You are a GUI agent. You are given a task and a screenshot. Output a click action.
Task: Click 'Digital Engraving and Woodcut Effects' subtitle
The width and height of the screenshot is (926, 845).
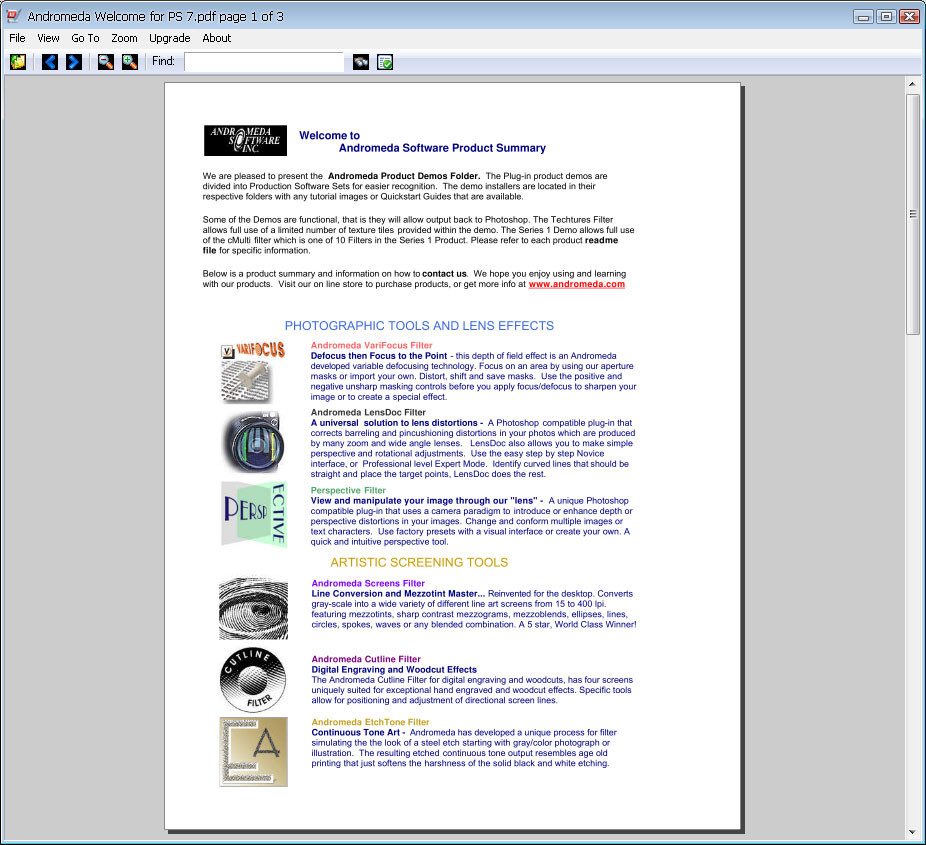(394, 670)
